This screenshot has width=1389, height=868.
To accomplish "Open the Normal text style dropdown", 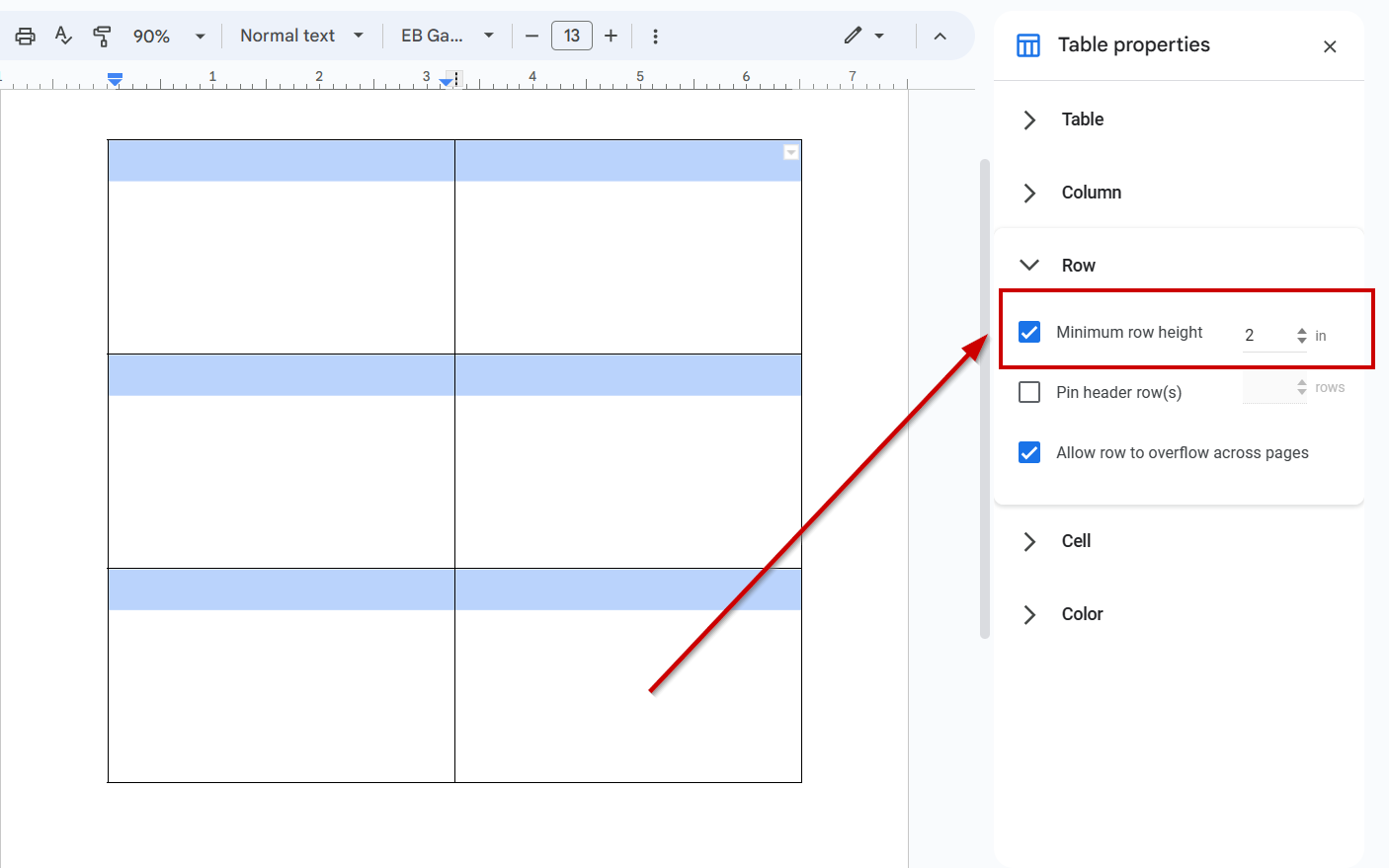I will tap(301, 35).
